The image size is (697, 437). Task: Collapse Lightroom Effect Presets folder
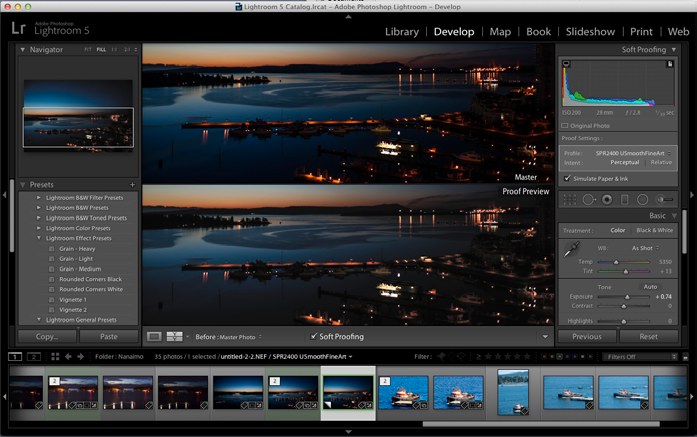click(x=39, y=238)
